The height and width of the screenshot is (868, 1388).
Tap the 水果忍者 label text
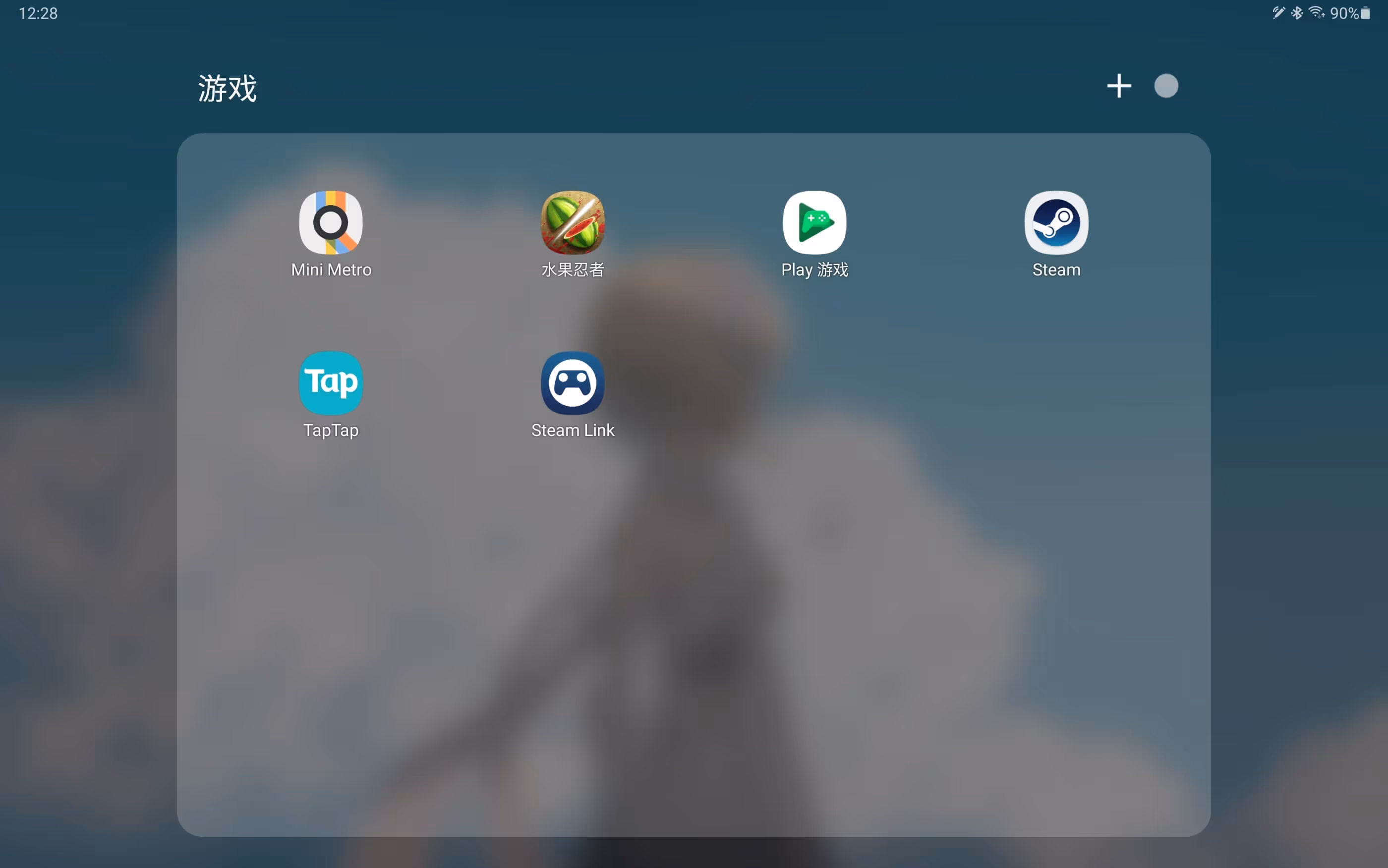click(573, 270)
